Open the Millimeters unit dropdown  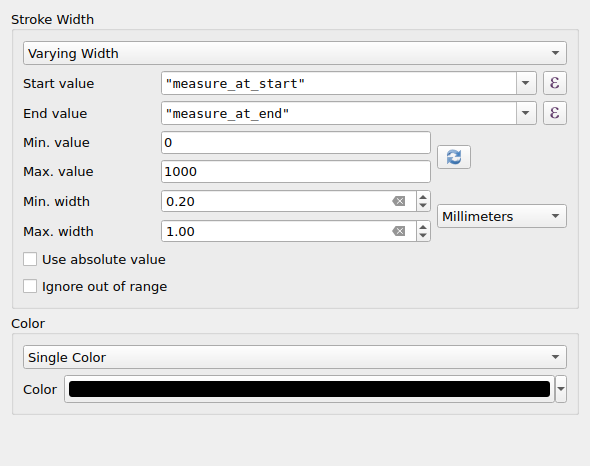[x=502, y=216]
